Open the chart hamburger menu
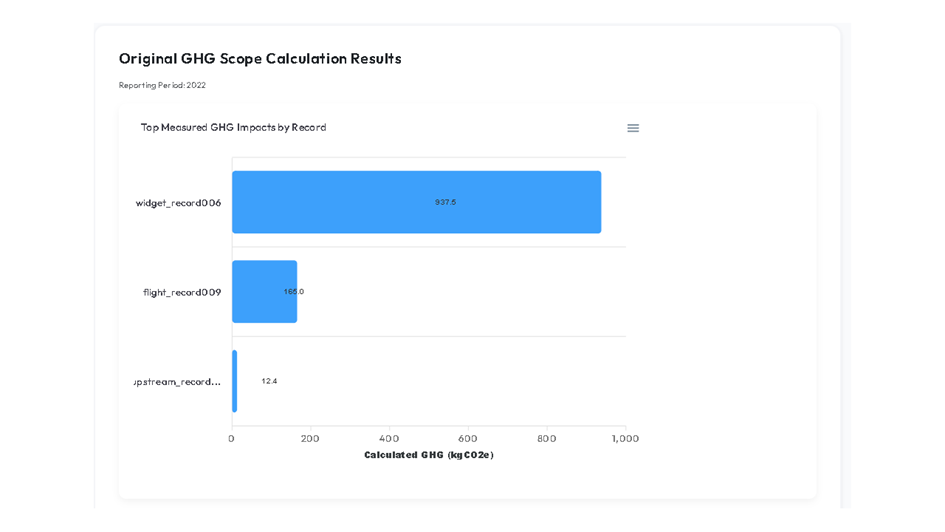 tap(633, 128)
